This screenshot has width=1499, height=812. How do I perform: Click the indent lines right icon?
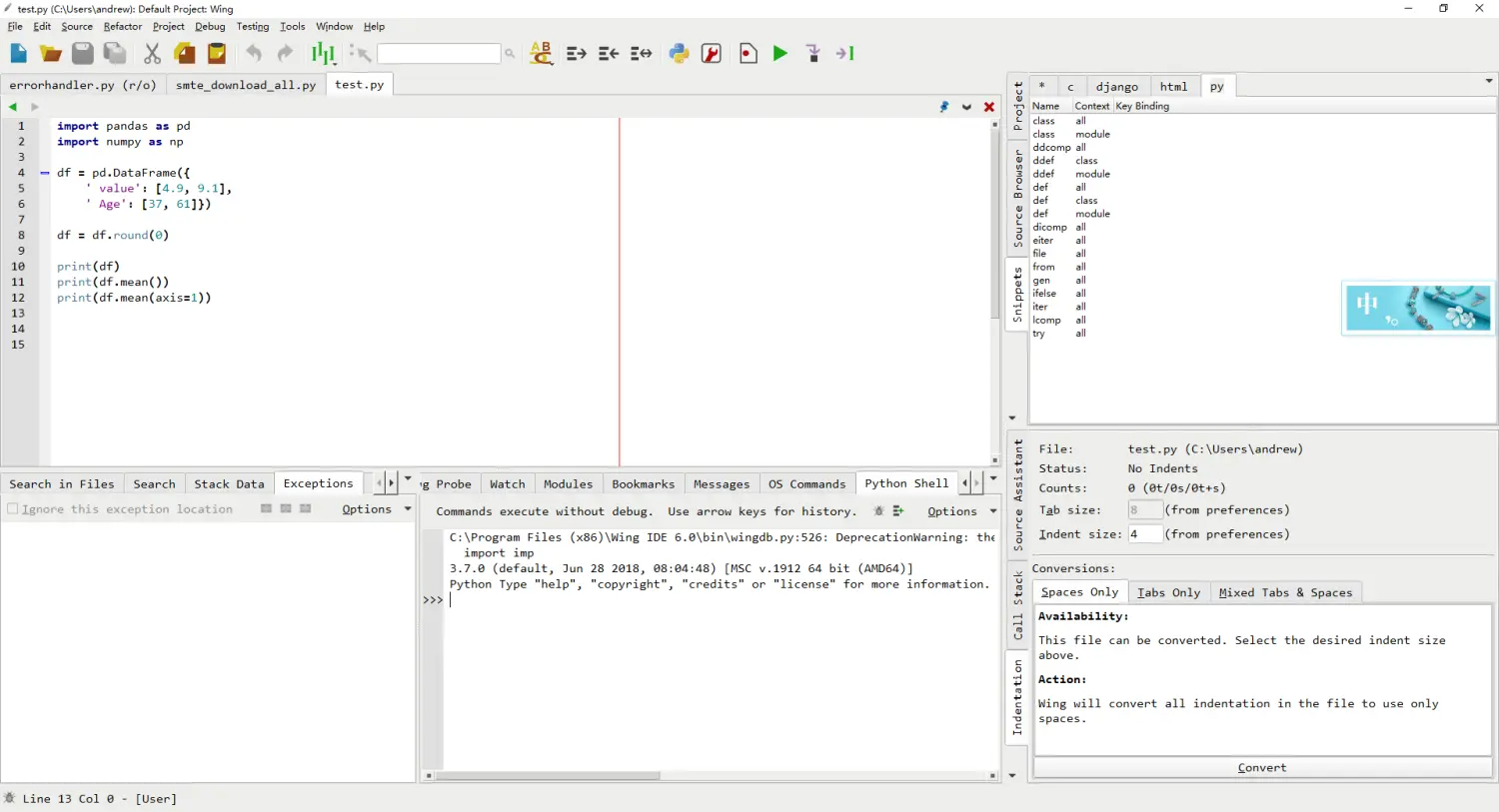point(577,54)
